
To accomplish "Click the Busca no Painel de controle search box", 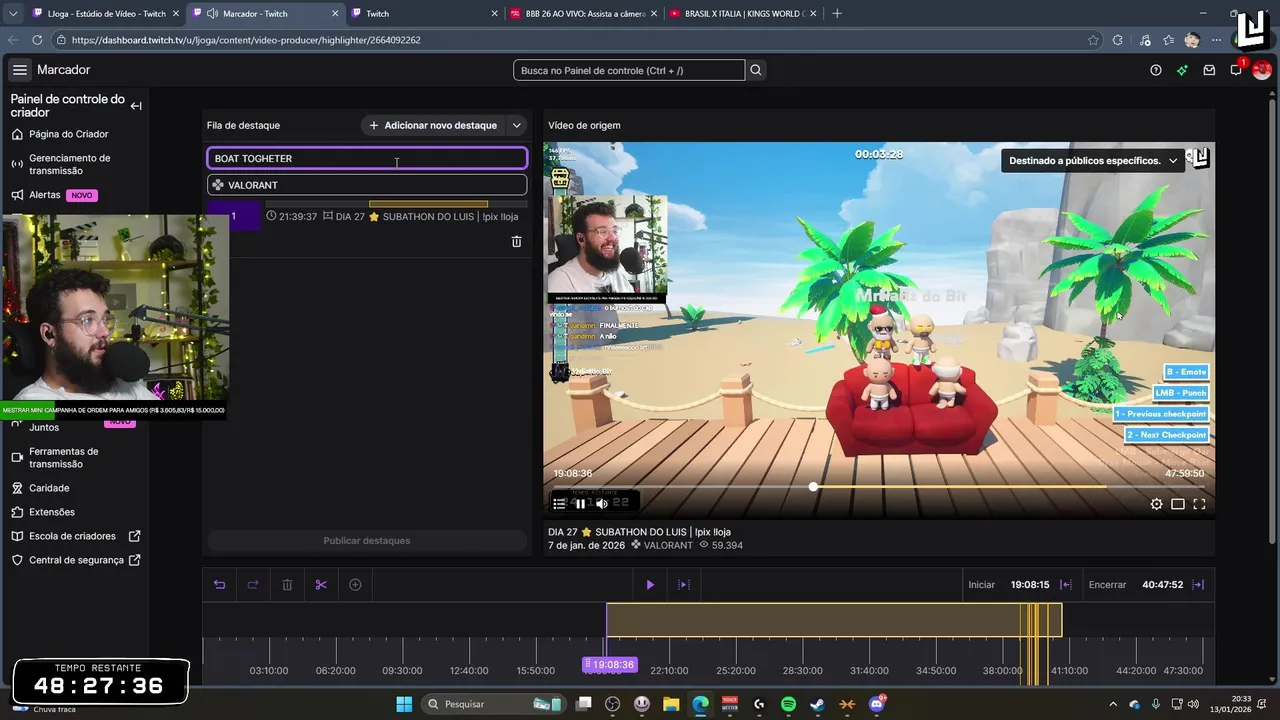I will tap(629, 70).
